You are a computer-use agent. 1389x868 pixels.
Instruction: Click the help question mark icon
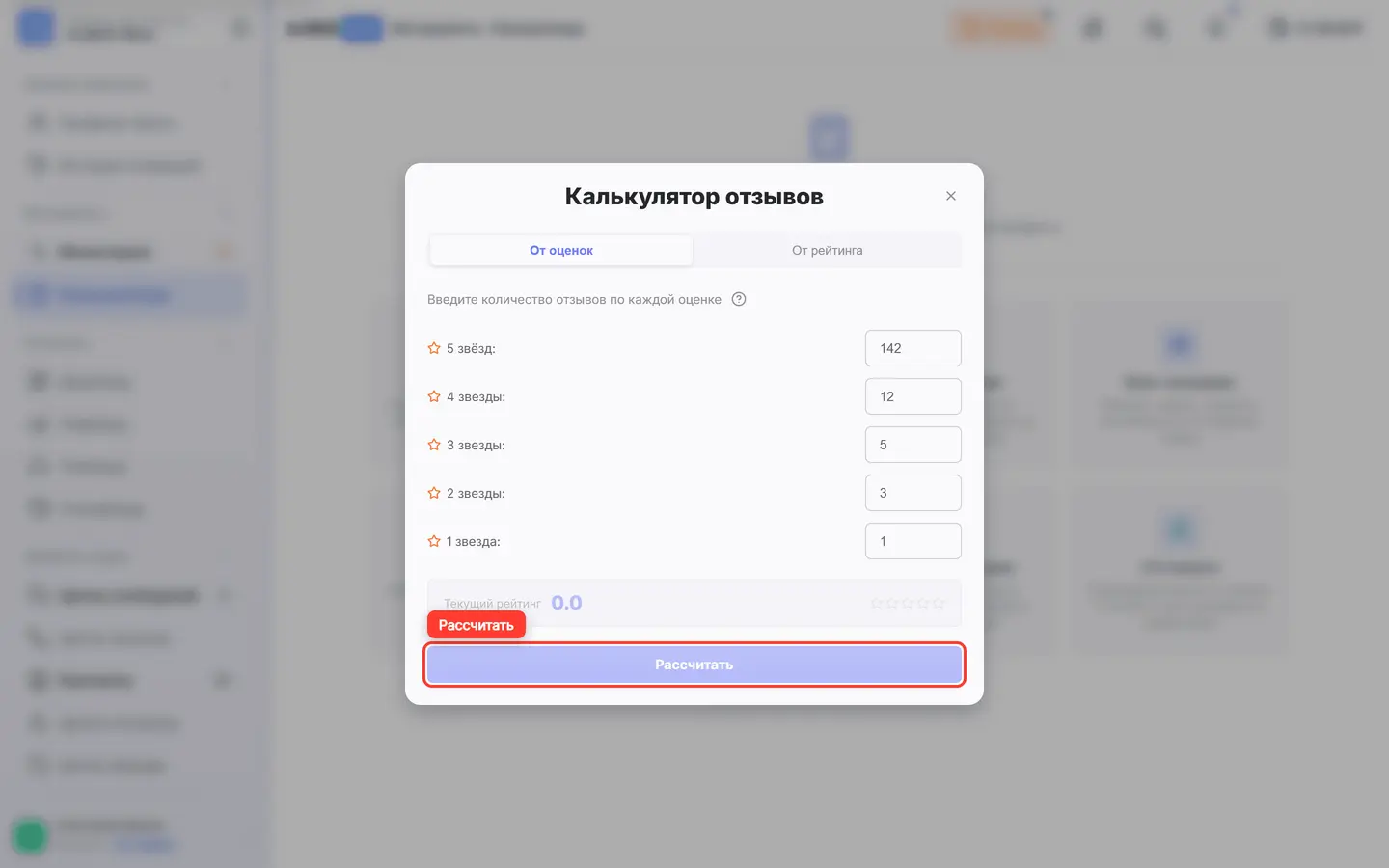(739, 299)
